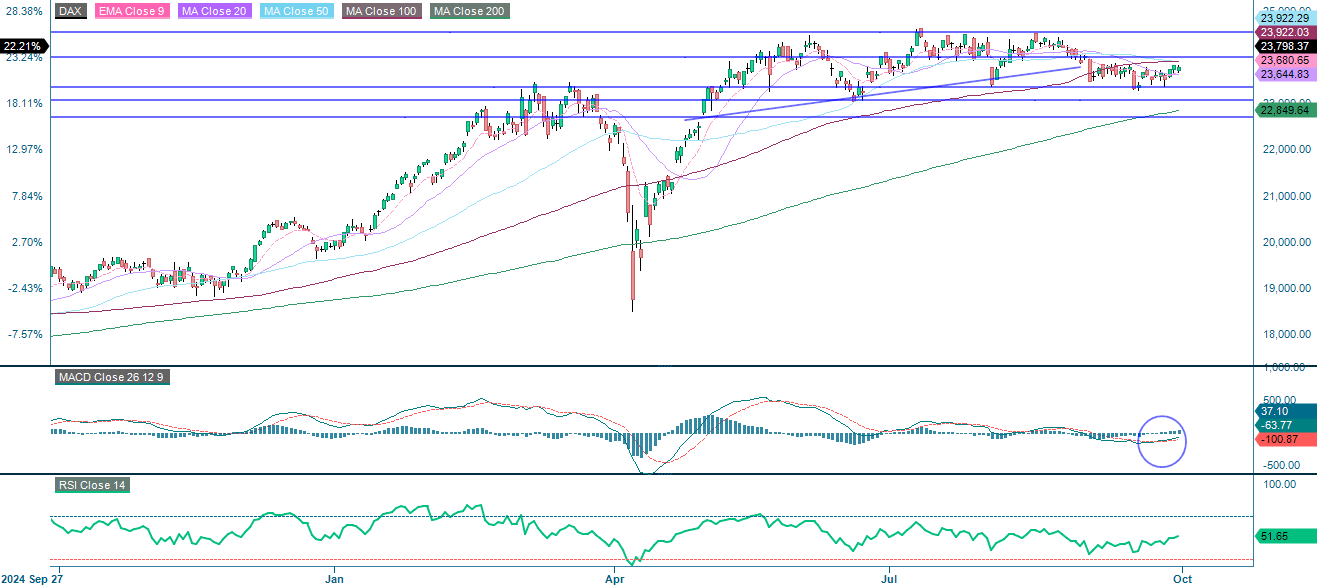
Task: Select the Jan label on the time axis
Action: [334, 578]
